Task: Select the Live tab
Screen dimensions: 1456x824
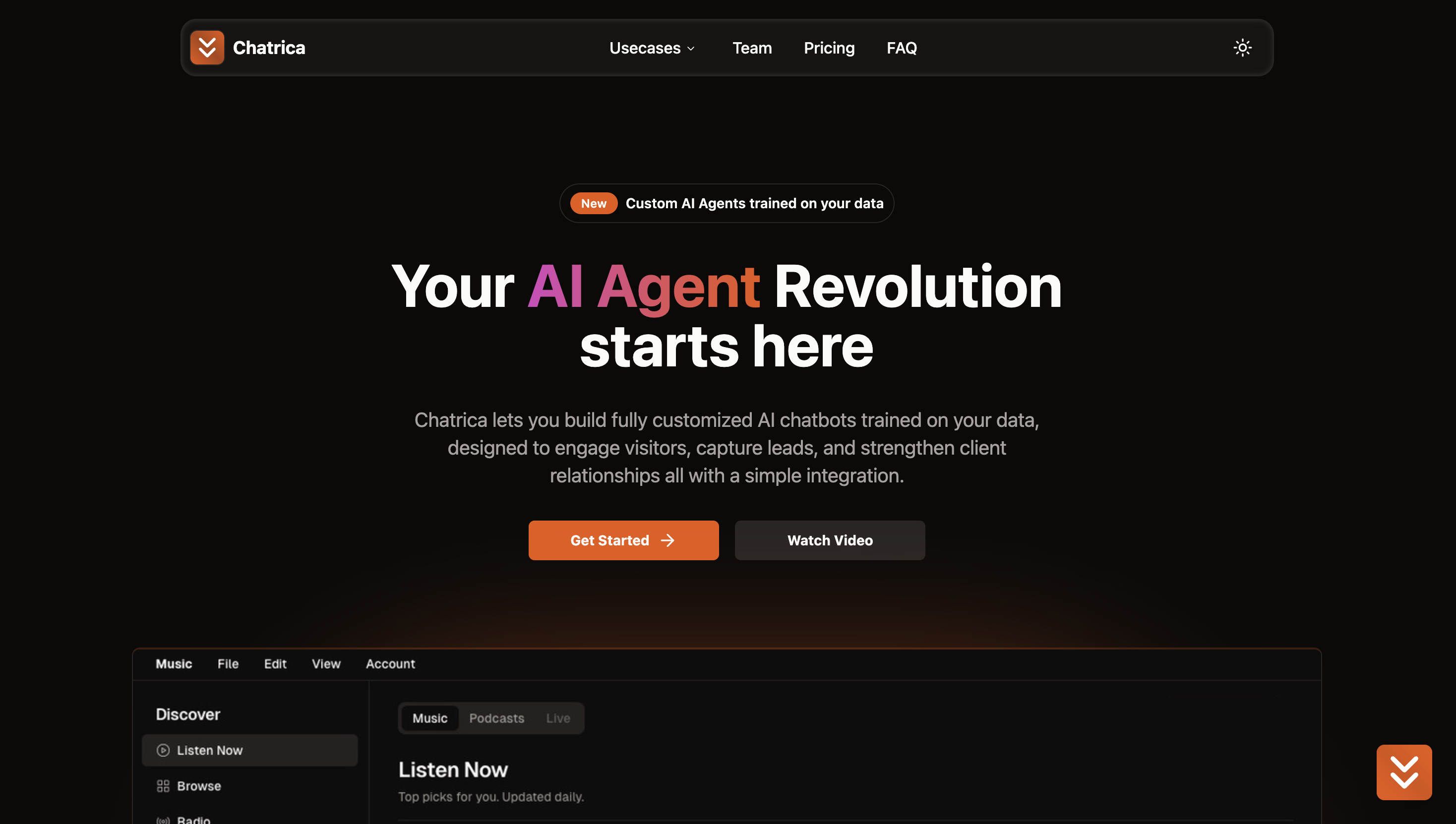Action: [x=557, y=717]
